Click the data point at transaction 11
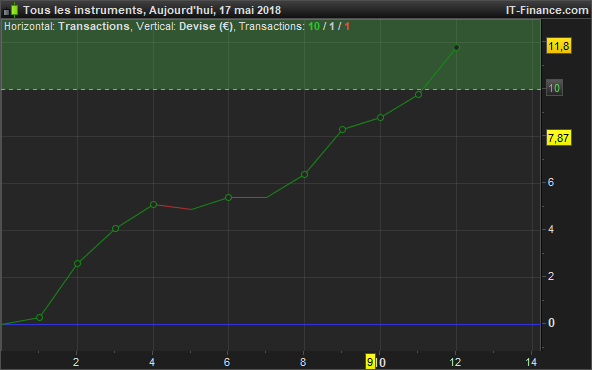 pos(418,94)
